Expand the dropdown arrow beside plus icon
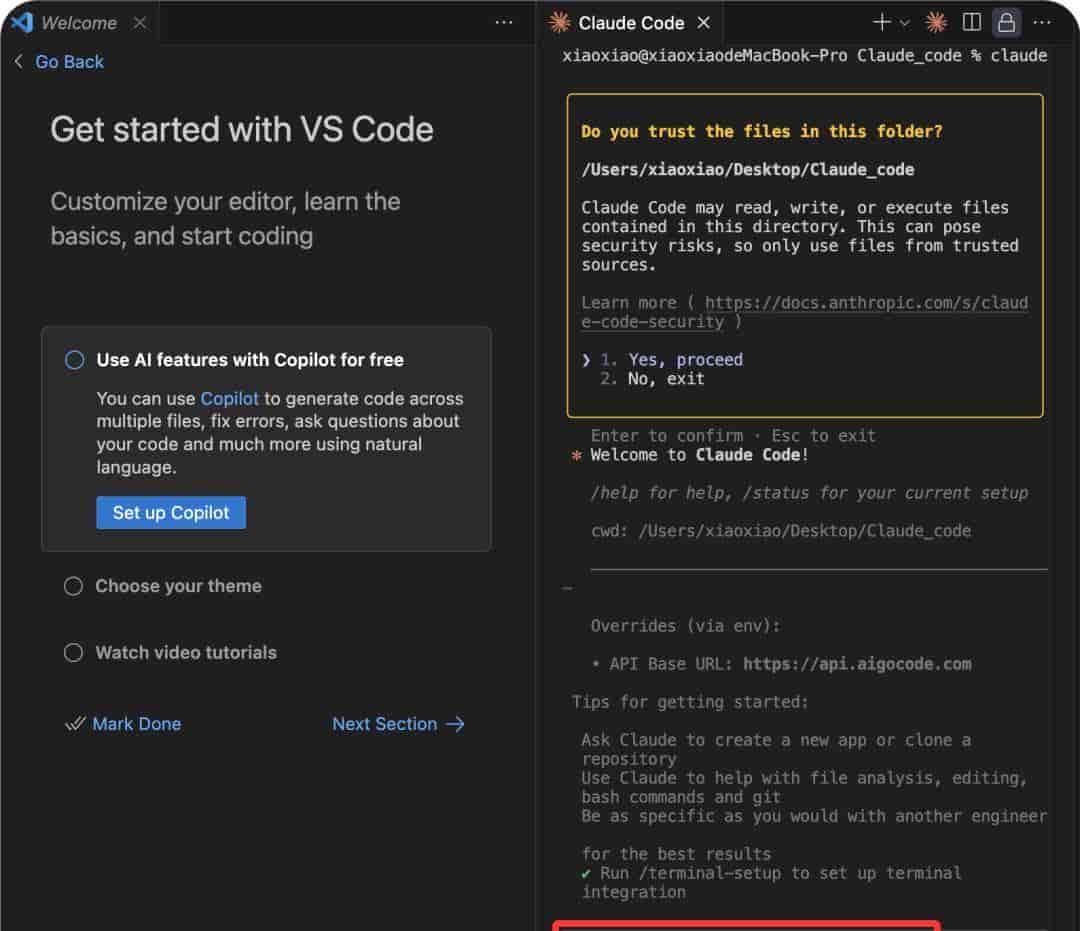The image size is (1080, 931). coord(905,23)
